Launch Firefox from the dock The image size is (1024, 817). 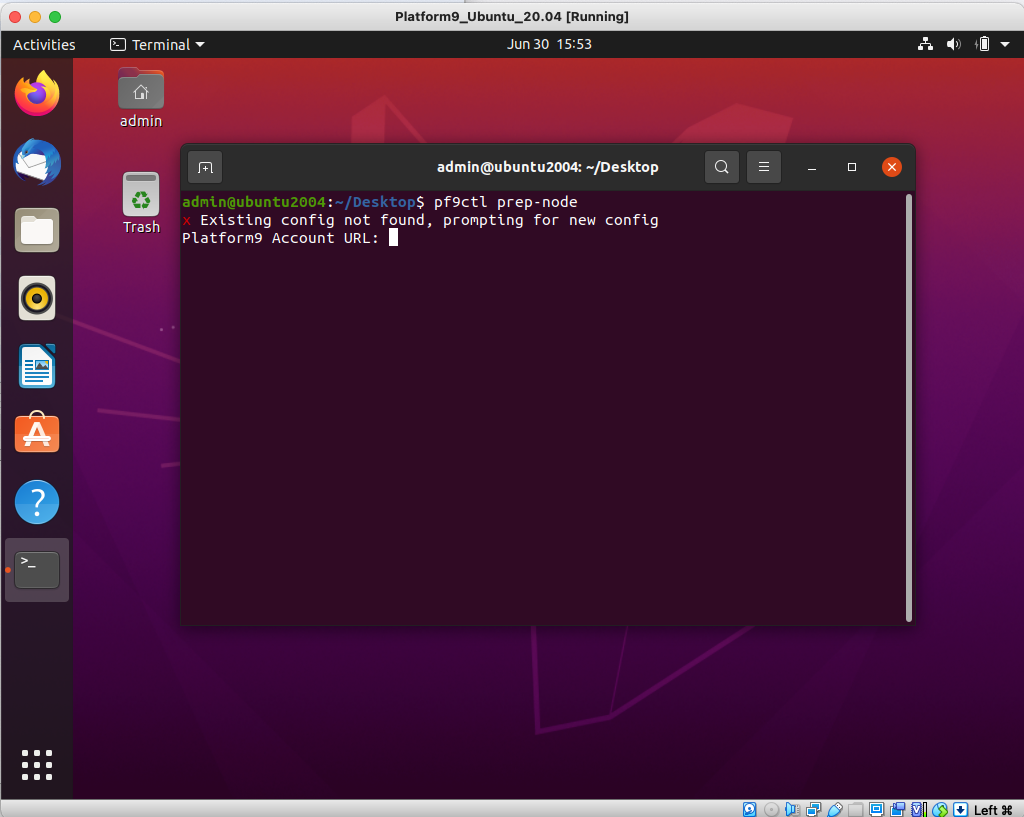[x=37, y=95]
